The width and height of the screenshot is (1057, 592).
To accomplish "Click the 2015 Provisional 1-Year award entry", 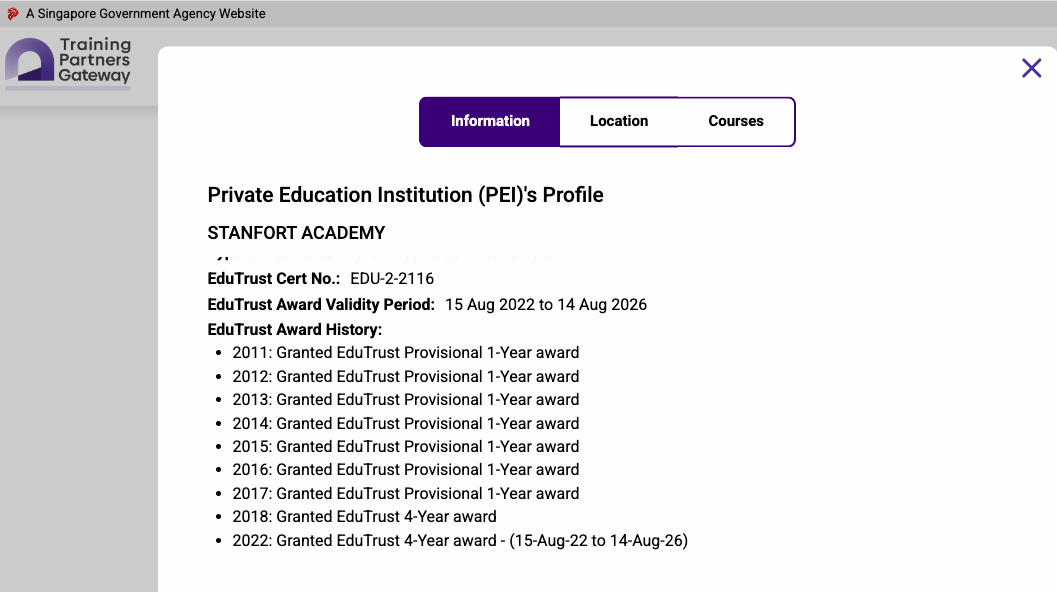I will 405,446.
